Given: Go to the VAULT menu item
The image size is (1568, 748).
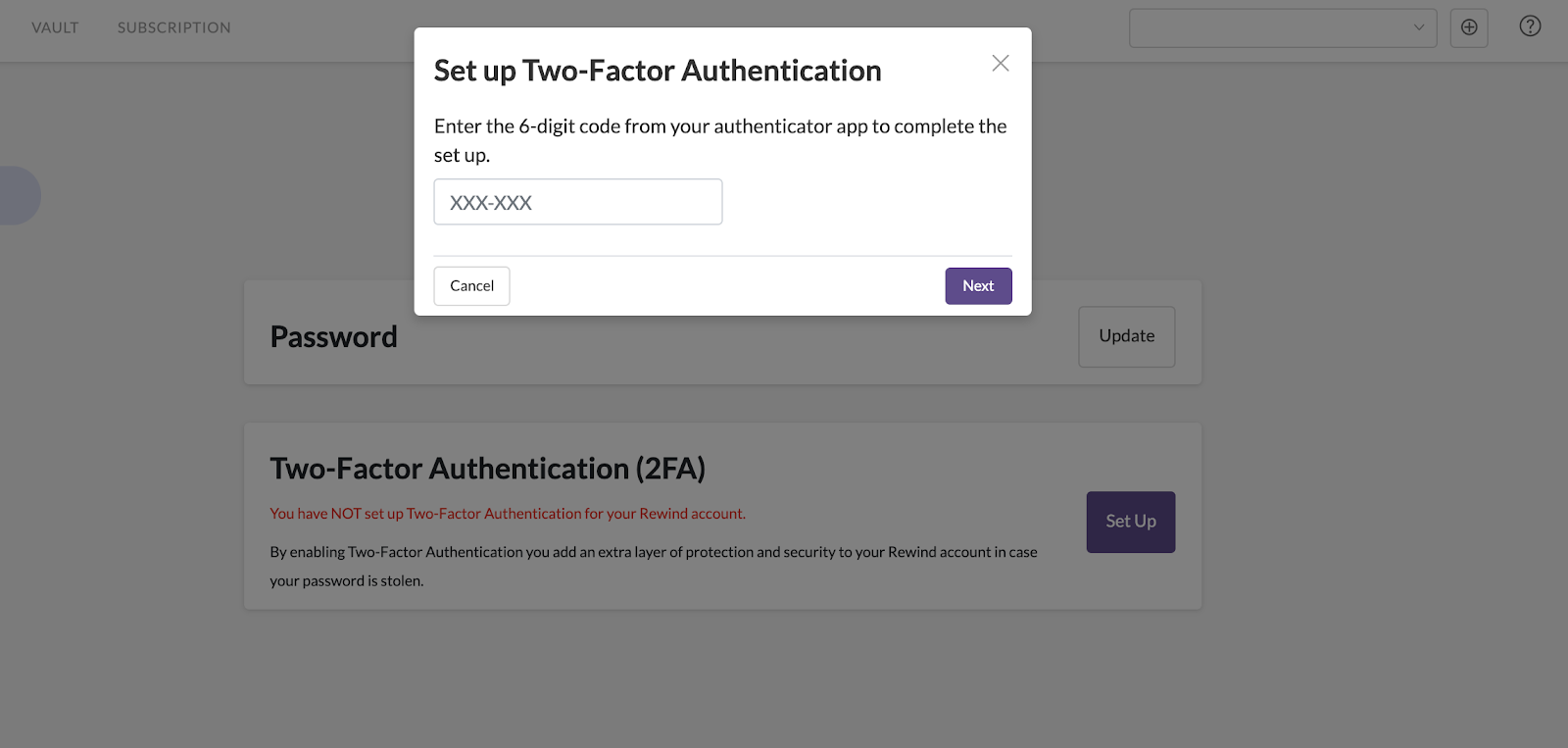Looking at the screenshot, I should point(55,27).
